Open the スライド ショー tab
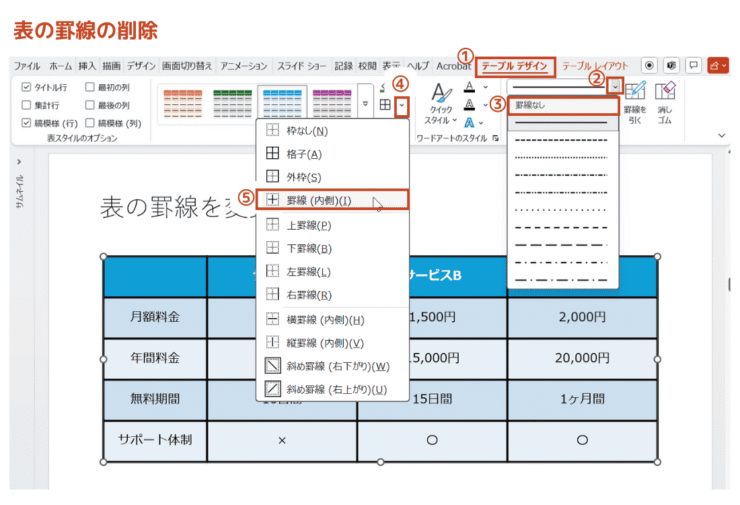The width and height of the screenshot is (740, 505). tap(301, 66)
